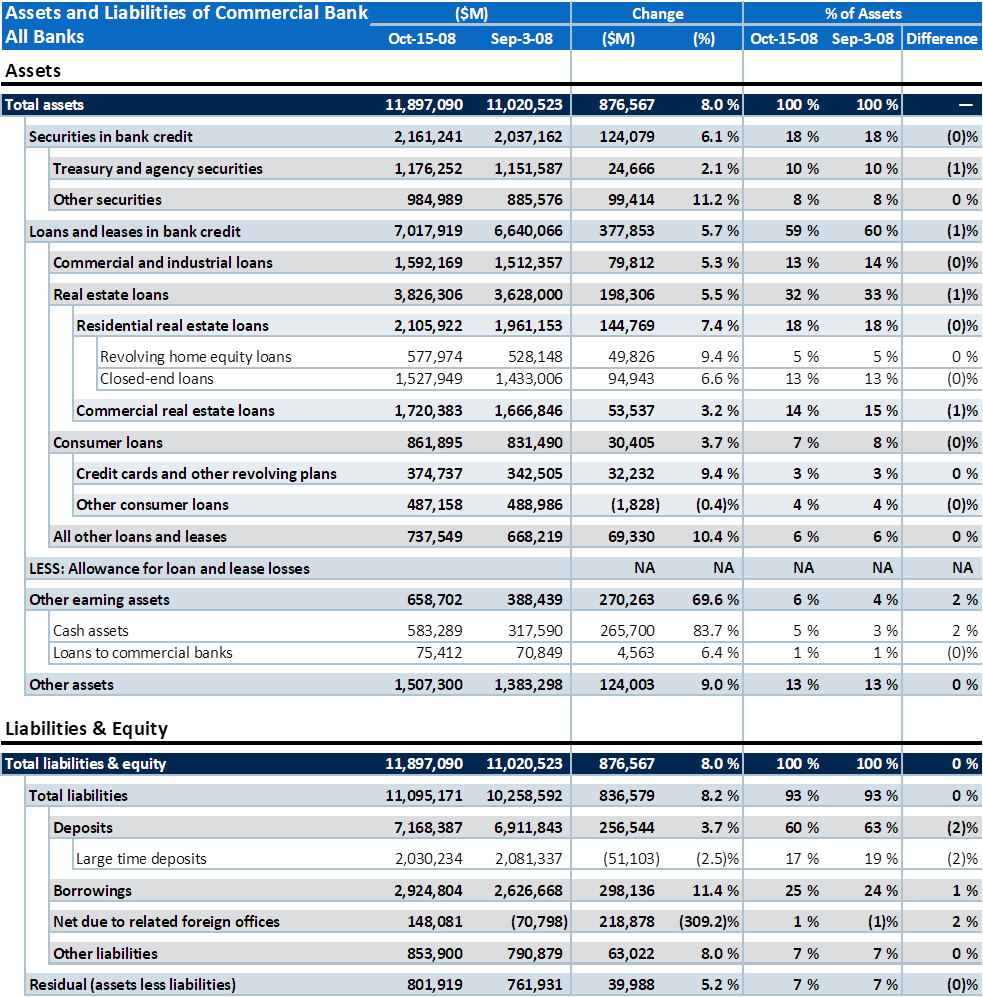983x997 pixels.
Task: Click the '% of Assets' column group header
Action: click(x=863, y=14)
